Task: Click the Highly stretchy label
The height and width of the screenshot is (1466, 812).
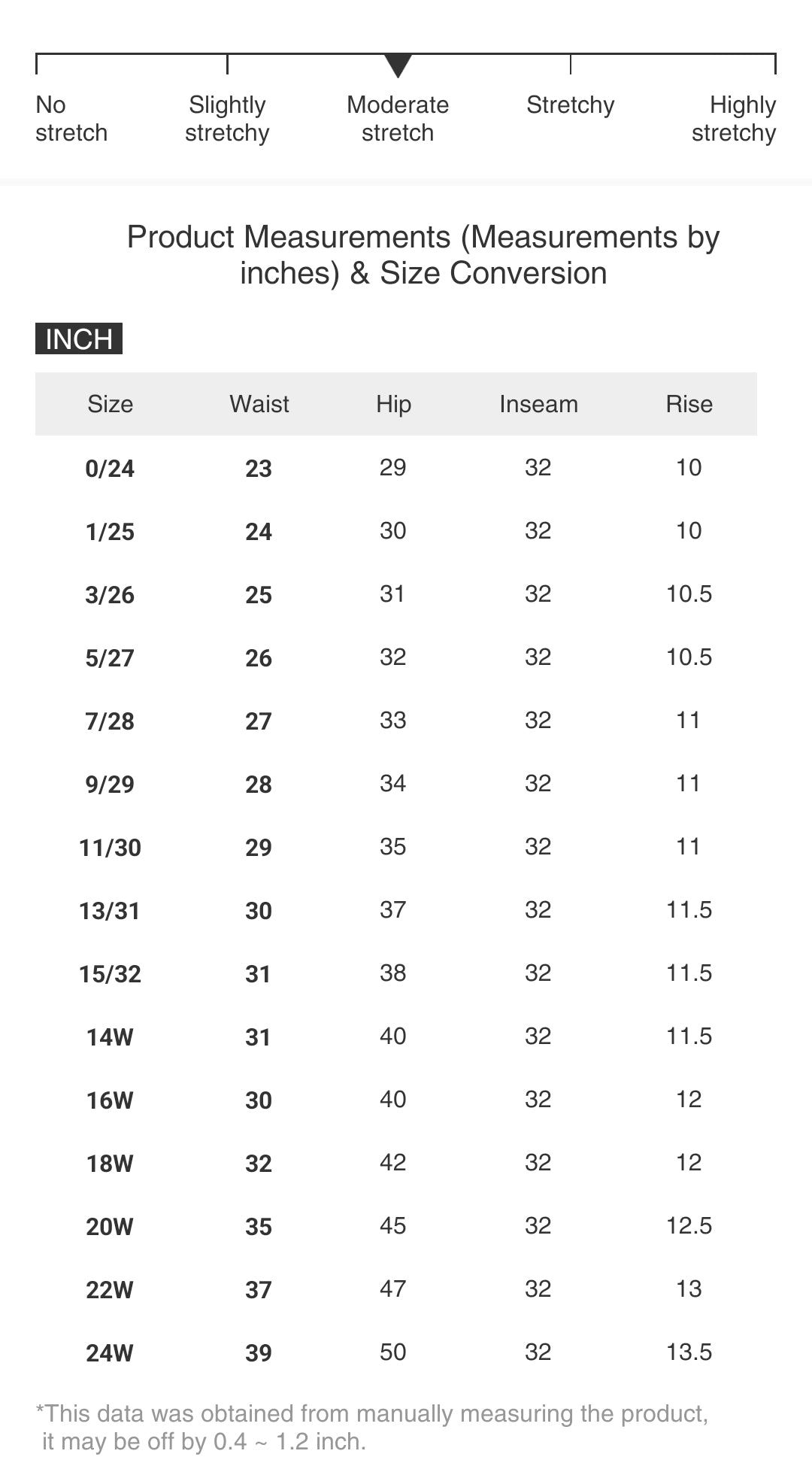Action: tap(734, 119)
